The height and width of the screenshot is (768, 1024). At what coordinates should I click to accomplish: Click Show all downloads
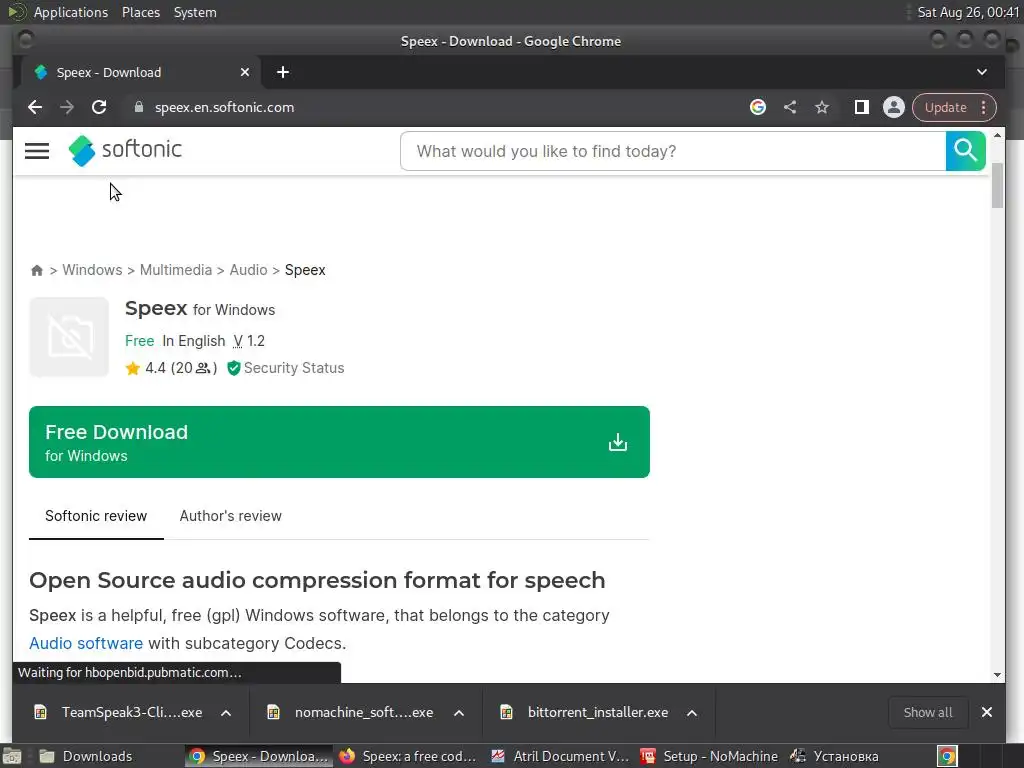(927, 712)
